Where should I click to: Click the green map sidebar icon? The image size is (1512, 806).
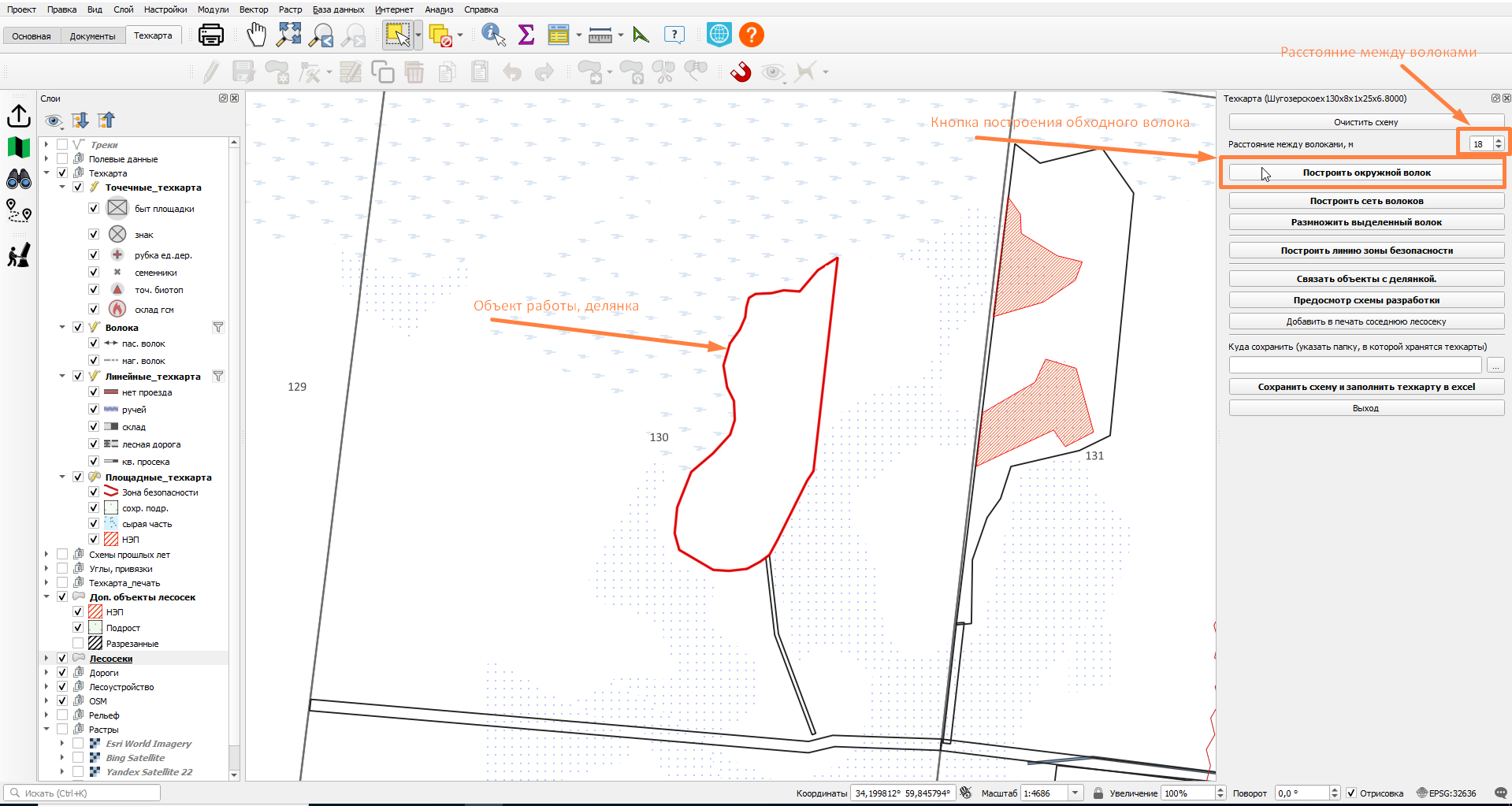point(19,147)
